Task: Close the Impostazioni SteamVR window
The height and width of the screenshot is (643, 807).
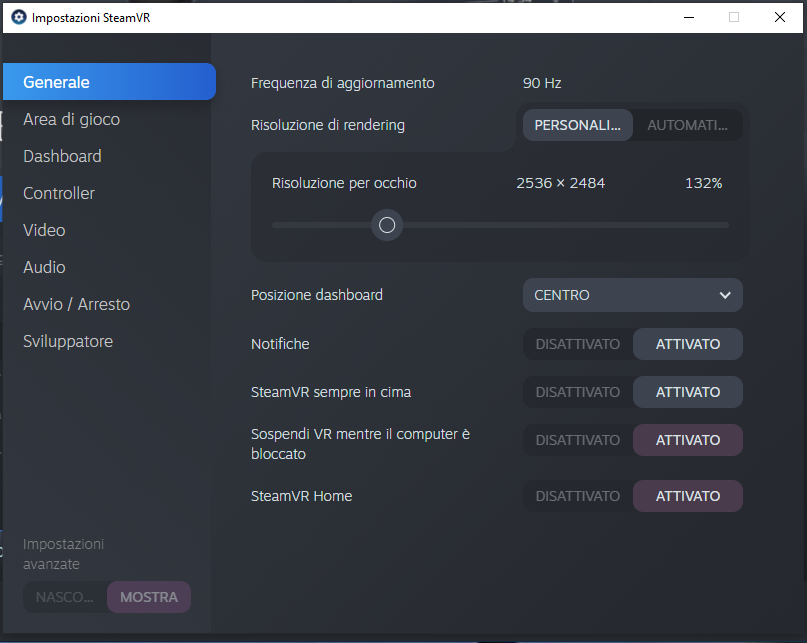Action: (780, 18)
